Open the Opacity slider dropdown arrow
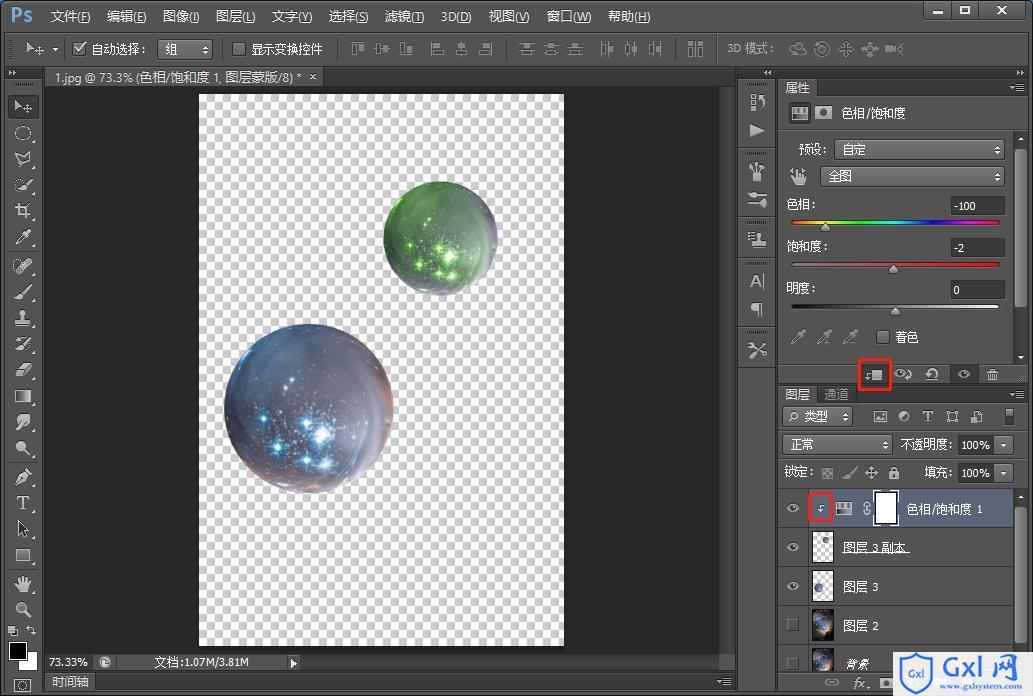The image size is (1033, 696). coord(1003,445)
